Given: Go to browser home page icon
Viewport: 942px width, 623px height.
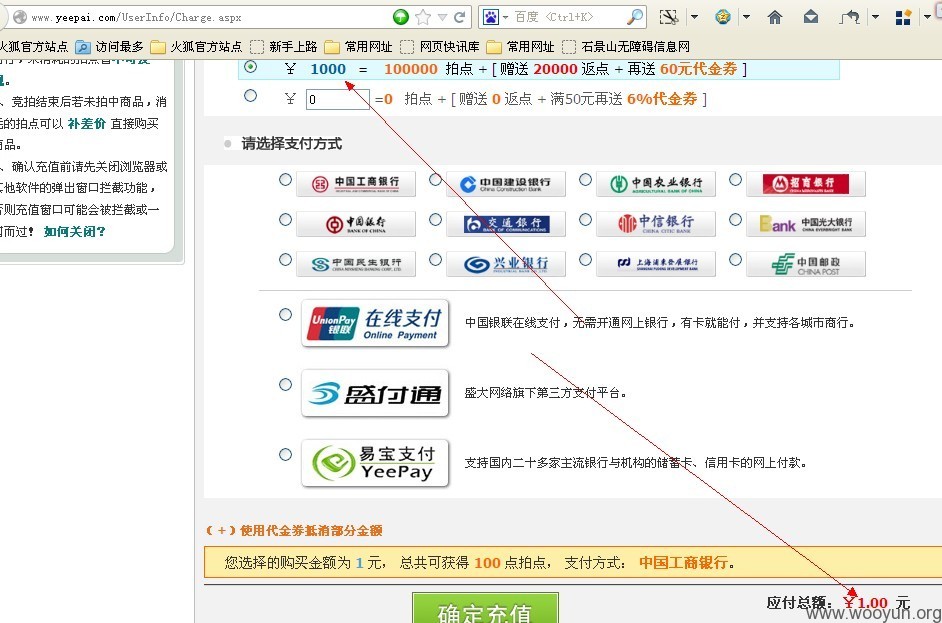Looking at the screenshot, I should pos(775,17).
